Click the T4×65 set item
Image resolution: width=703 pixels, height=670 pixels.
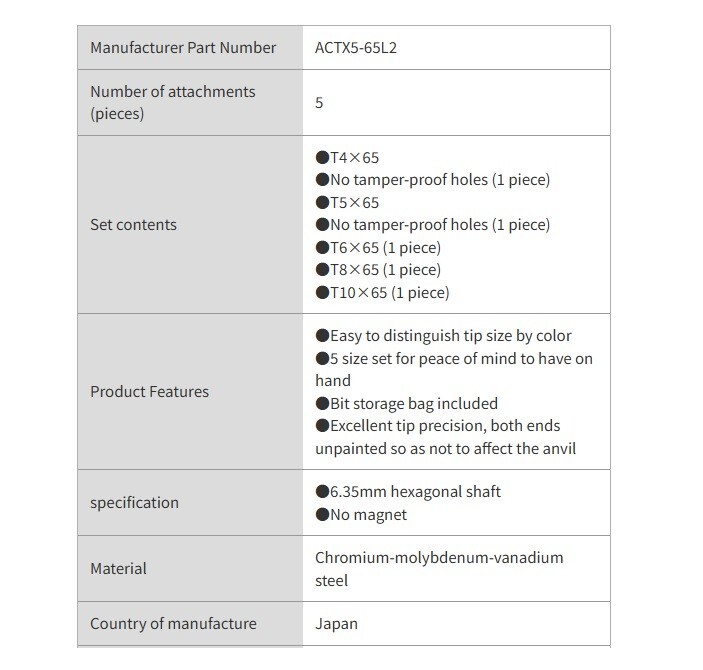(x=348, y=158)
